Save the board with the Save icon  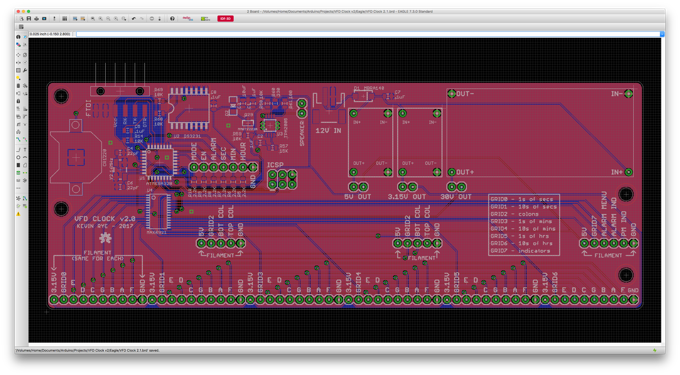pyautogui.click(x=29, y=19)
